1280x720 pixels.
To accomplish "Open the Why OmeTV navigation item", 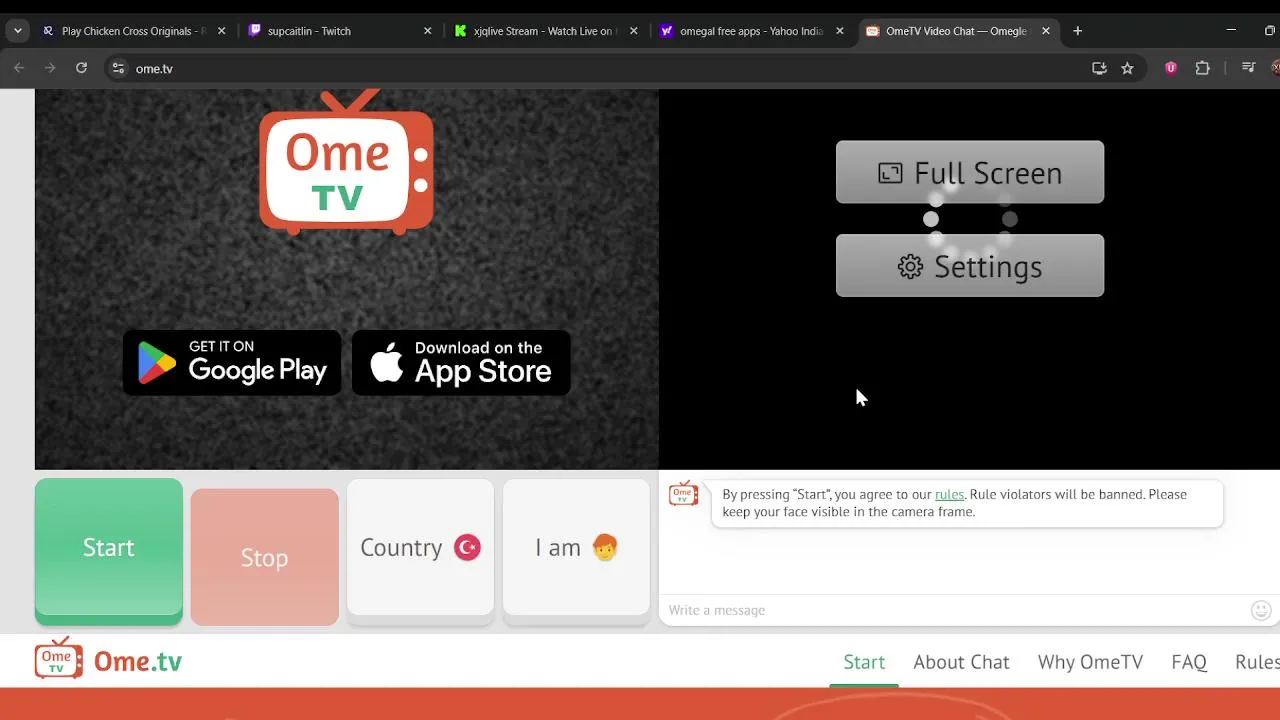I will pyautogui.click(x=1090, y=662).
